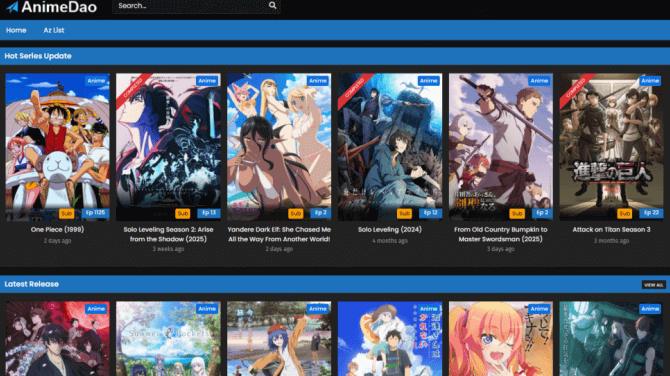Open the Summer Pockets poster in Latest Release
670x376 pixels.
point(168,339)
